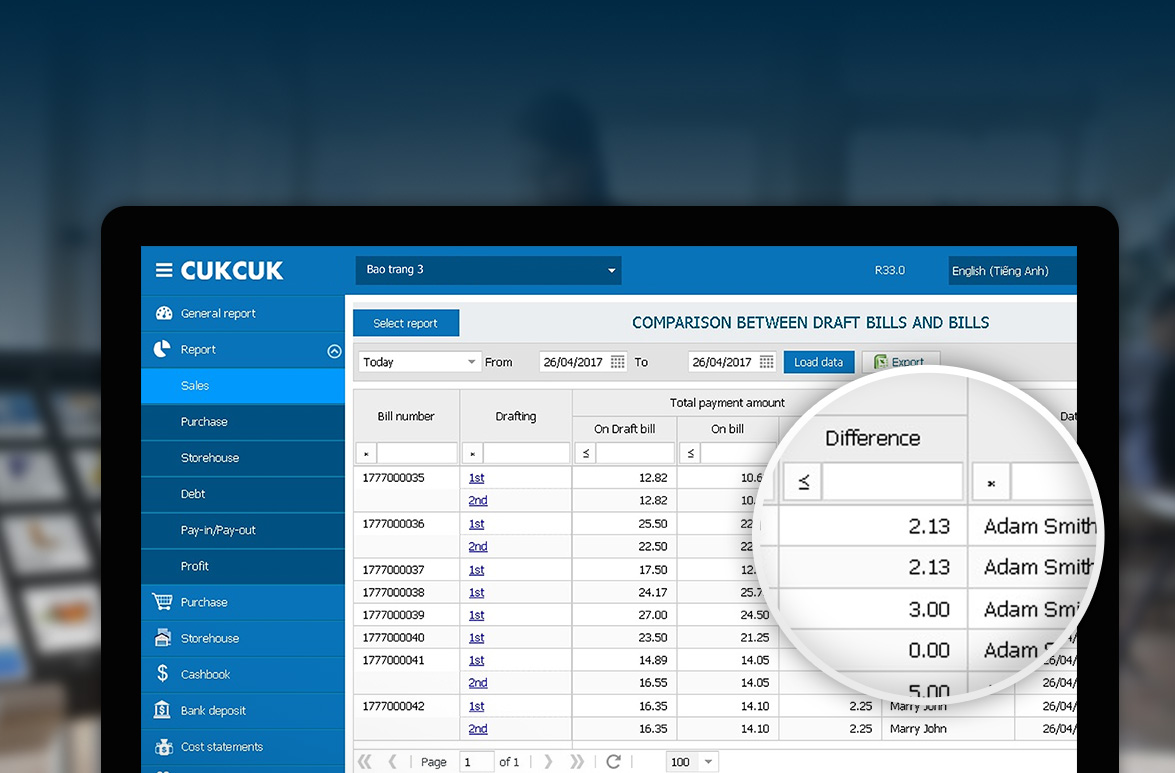Open 1st draft of bill 1777000039
Image resolution: width=1175 pixels, height=773 pixels.
477,614
